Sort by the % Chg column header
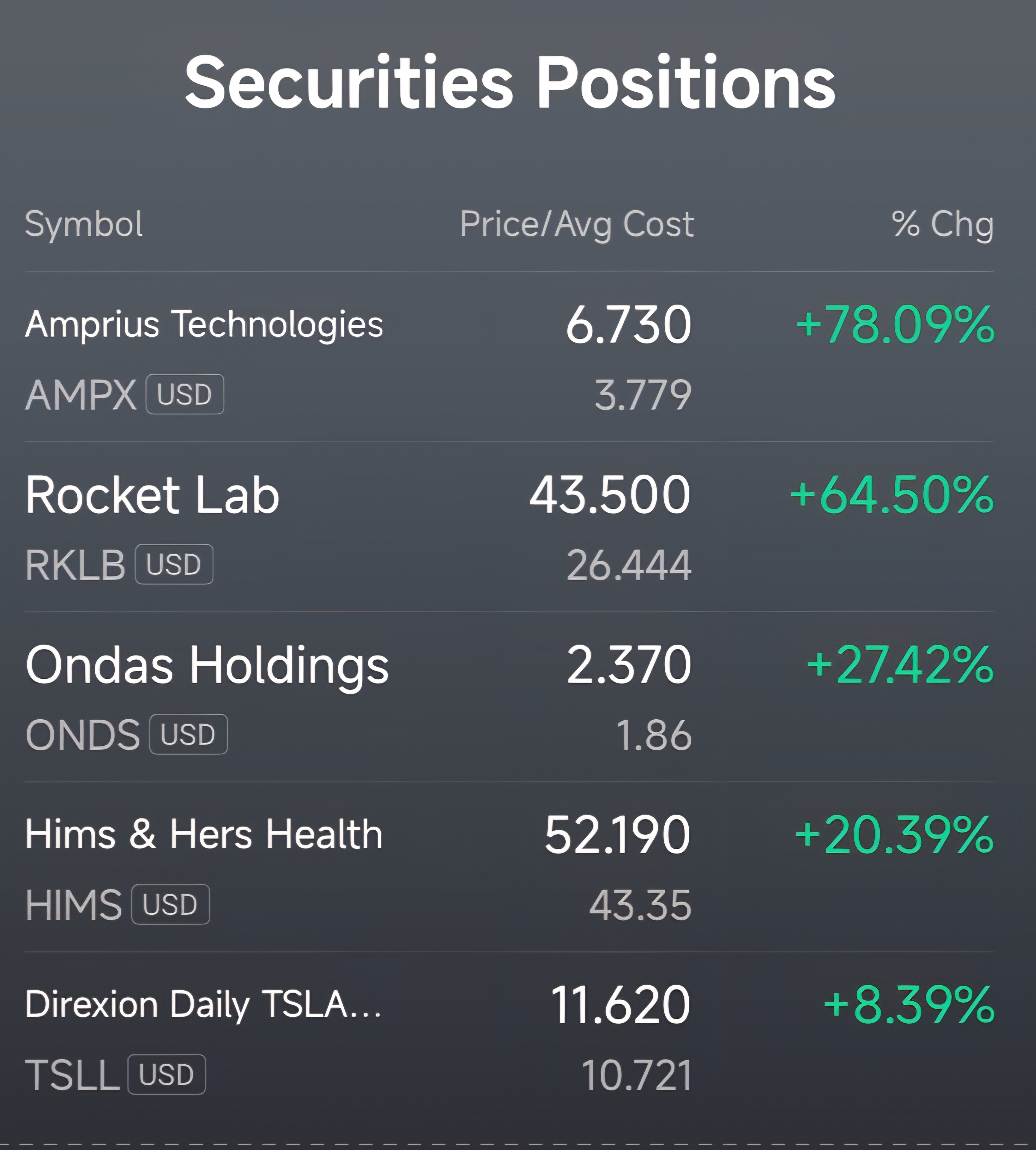Screen dimensions: 1036x1150 943,224
